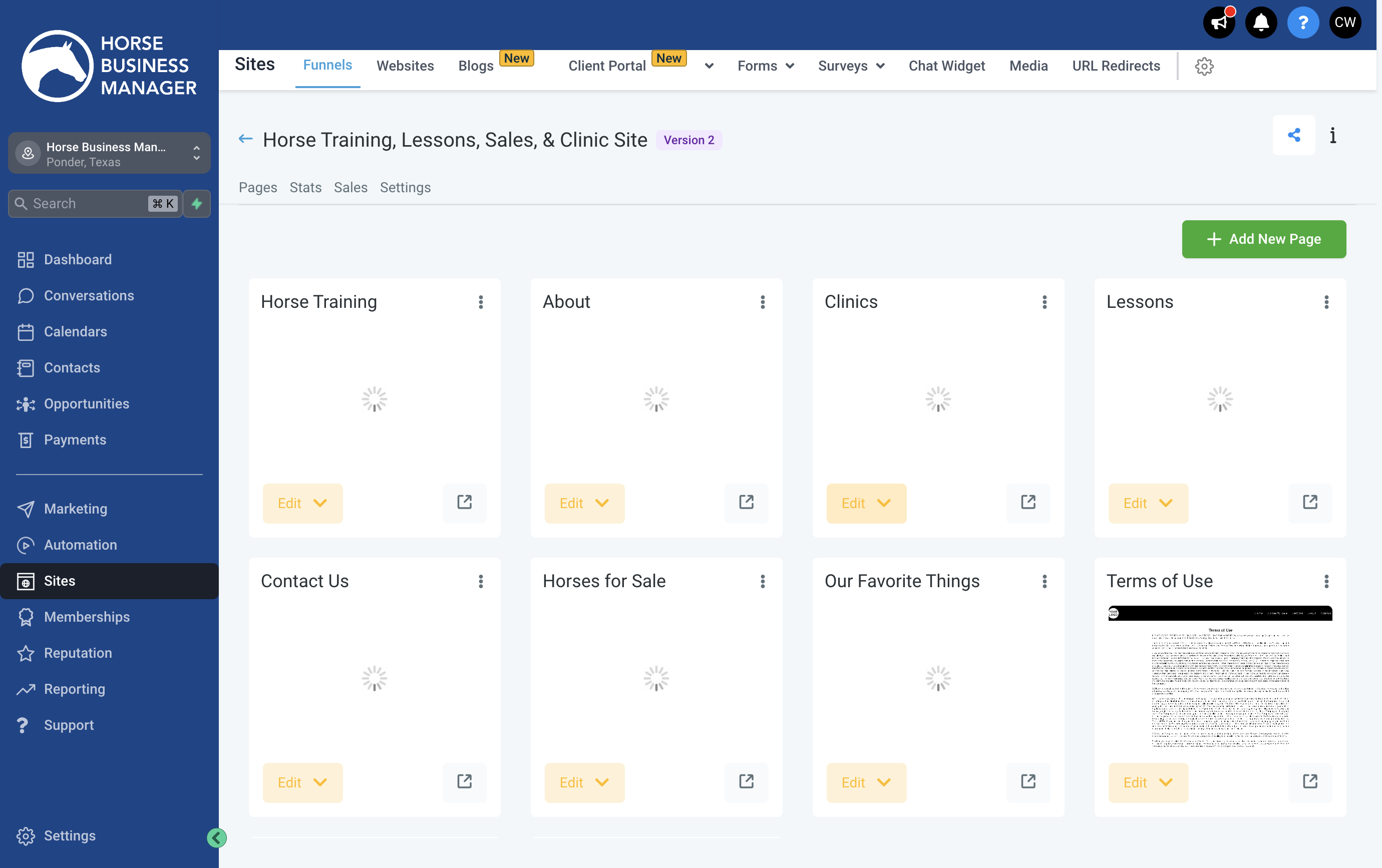The width and height of the screenshot is (1382, 868).
Task: Open the funnel Settings tab
Action: coord(405,187)
